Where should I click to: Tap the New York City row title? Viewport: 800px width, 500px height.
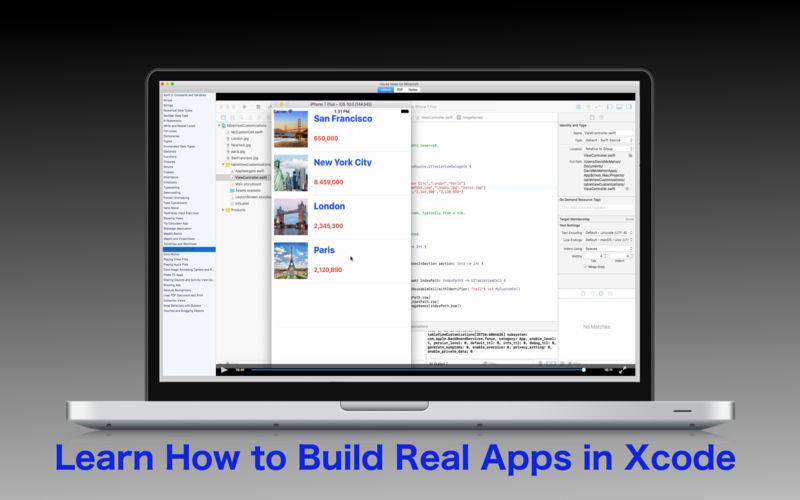(342, 162)
